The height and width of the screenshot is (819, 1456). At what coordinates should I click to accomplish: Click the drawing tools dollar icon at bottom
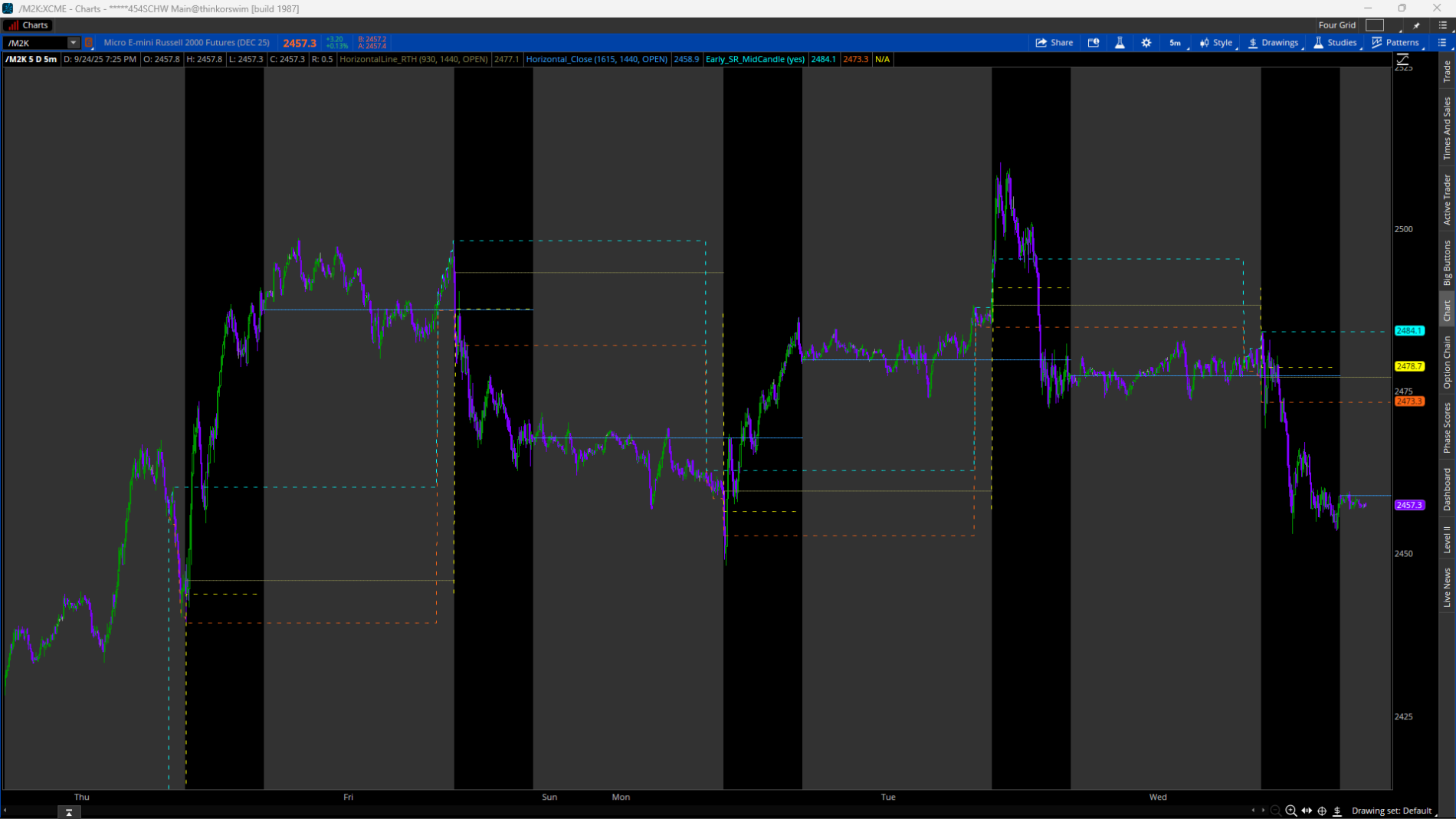tap(1337, 811)
